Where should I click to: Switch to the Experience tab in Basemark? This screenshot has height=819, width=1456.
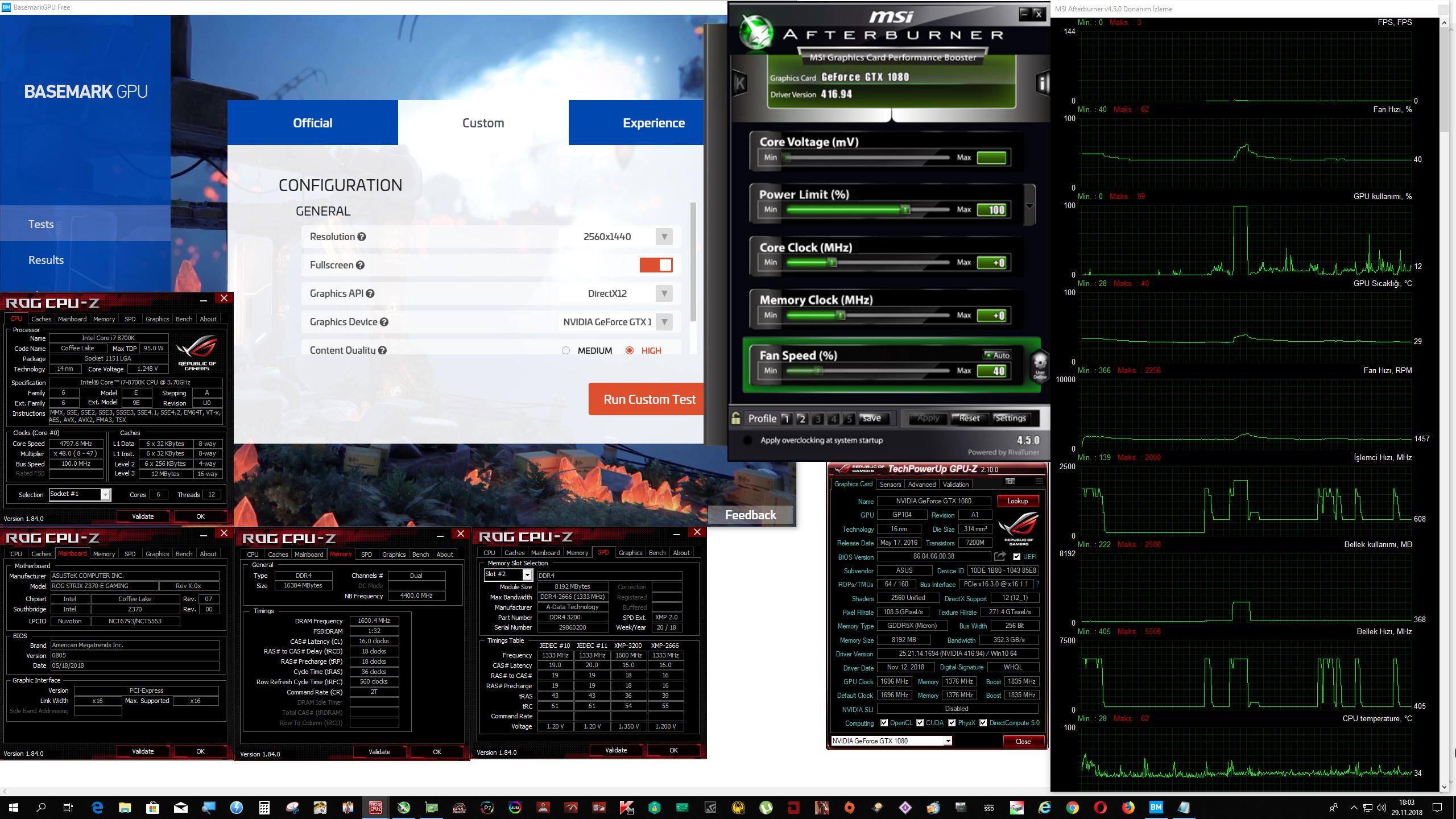coord(636,123)
